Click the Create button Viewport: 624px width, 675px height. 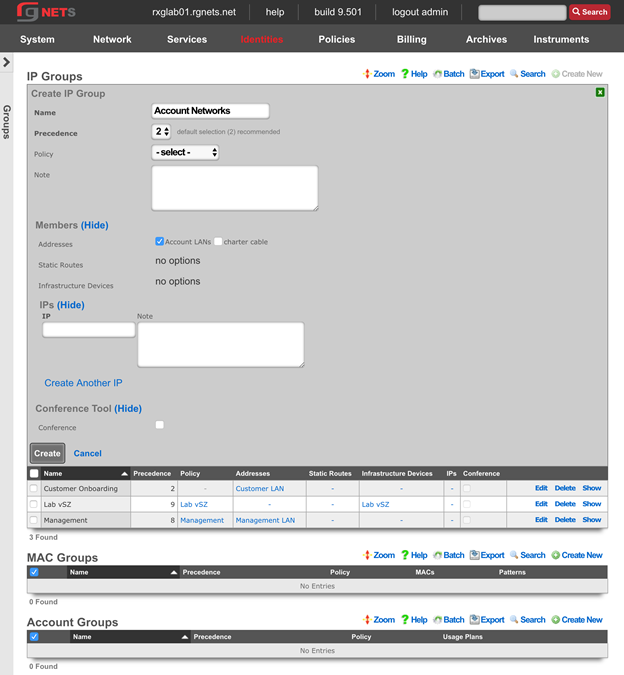(x=48, y=453)
